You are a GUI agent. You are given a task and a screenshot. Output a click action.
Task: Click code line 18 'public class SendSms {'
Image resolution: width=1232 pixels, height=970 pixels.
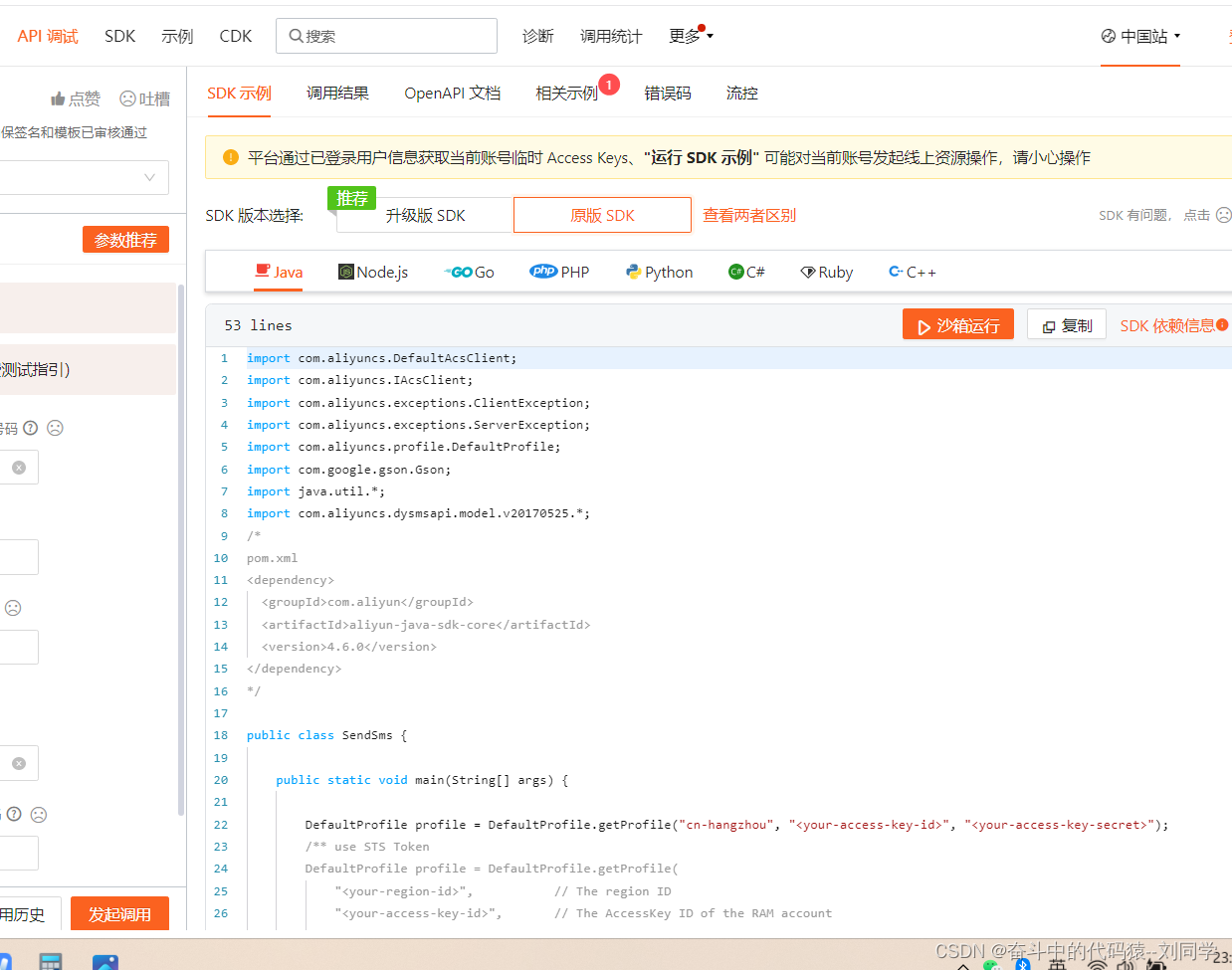tap(326, 735)
